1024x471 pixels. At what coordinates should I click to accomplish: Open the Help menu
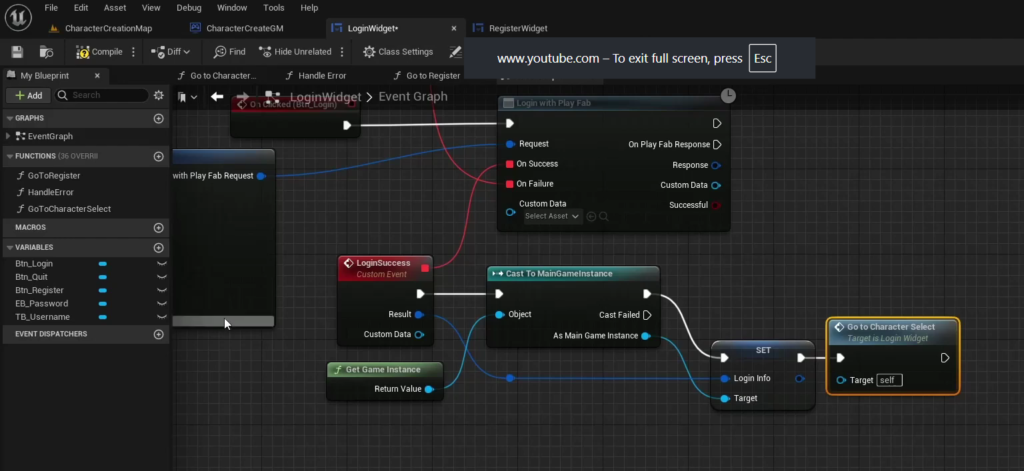(309, 8)
